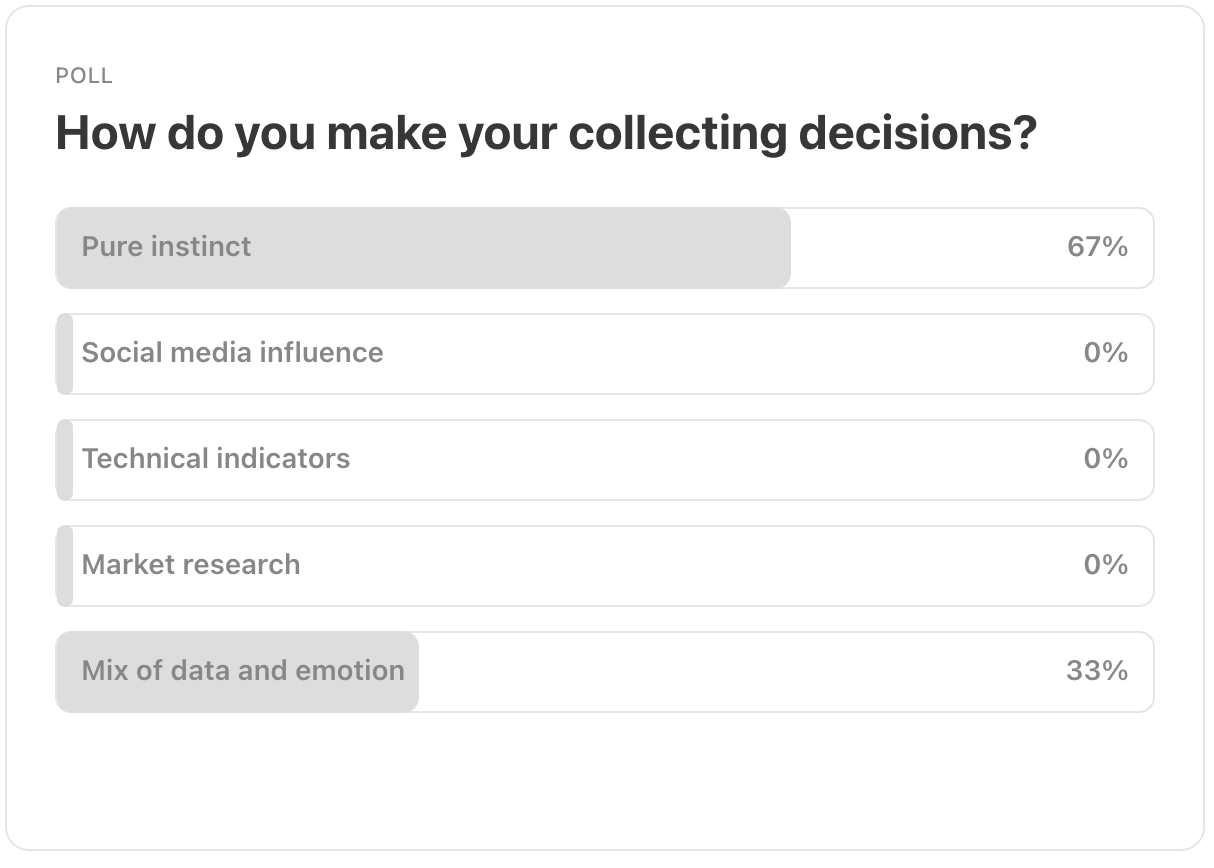Select the "Market research" option label

(x=191, y=565)
